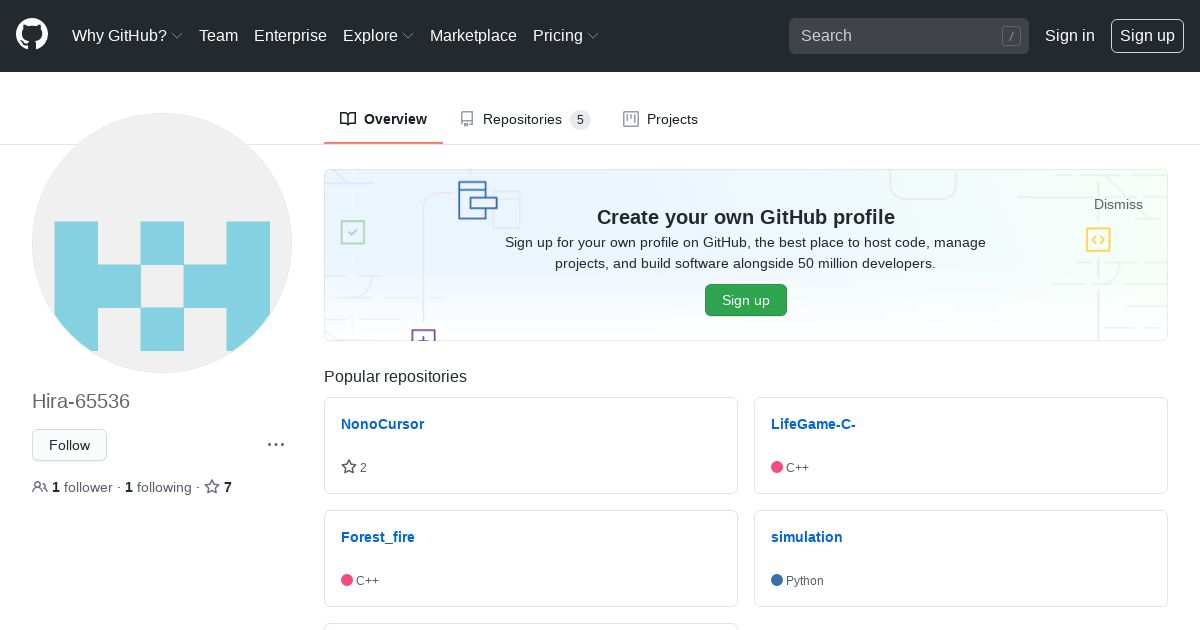View the 1 following list
The width and height of the screenshot is (1200, 630).
click(x=158, y=487)
